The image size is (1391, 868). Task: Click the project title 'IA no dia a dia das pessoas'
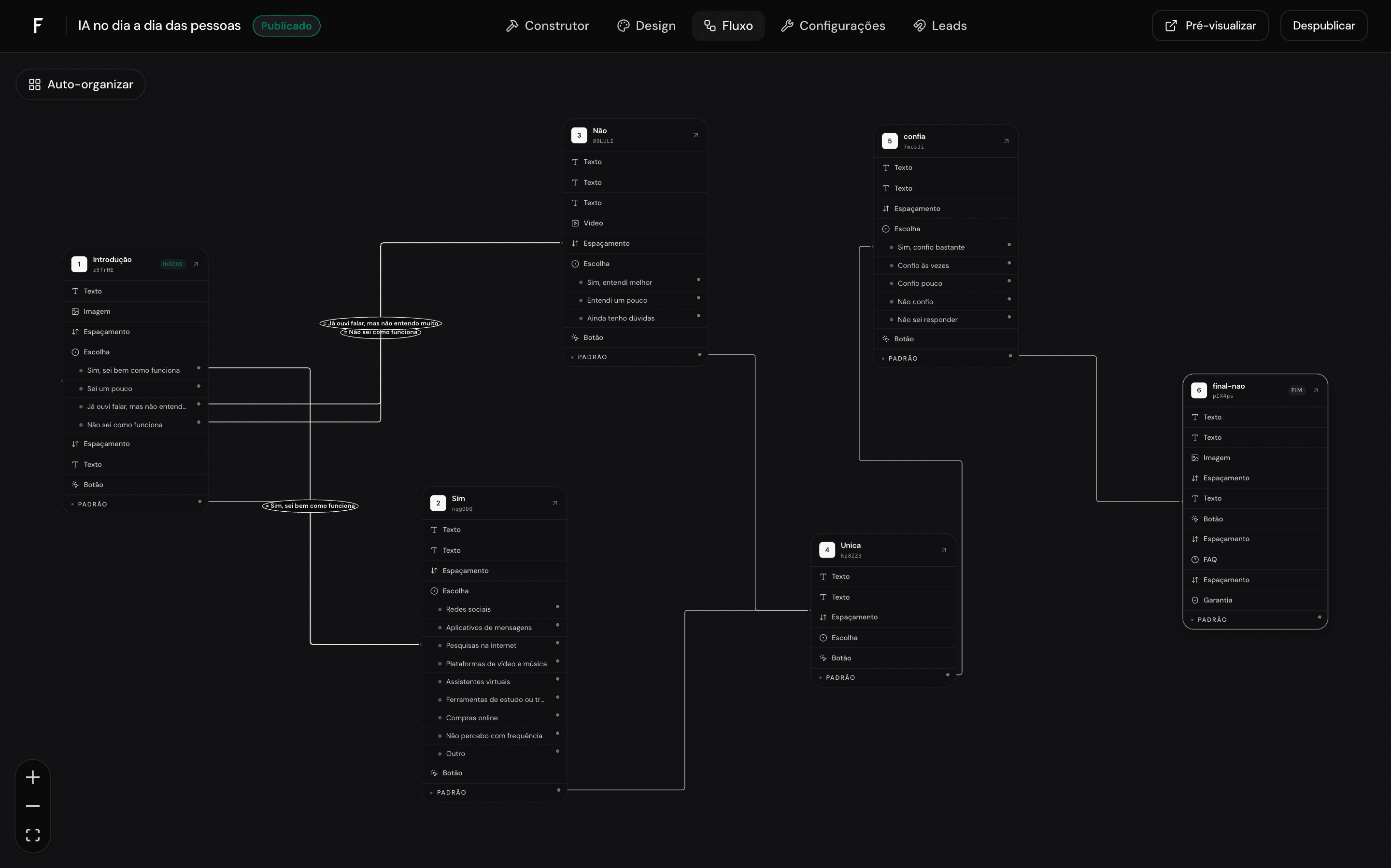click(159, 26)
